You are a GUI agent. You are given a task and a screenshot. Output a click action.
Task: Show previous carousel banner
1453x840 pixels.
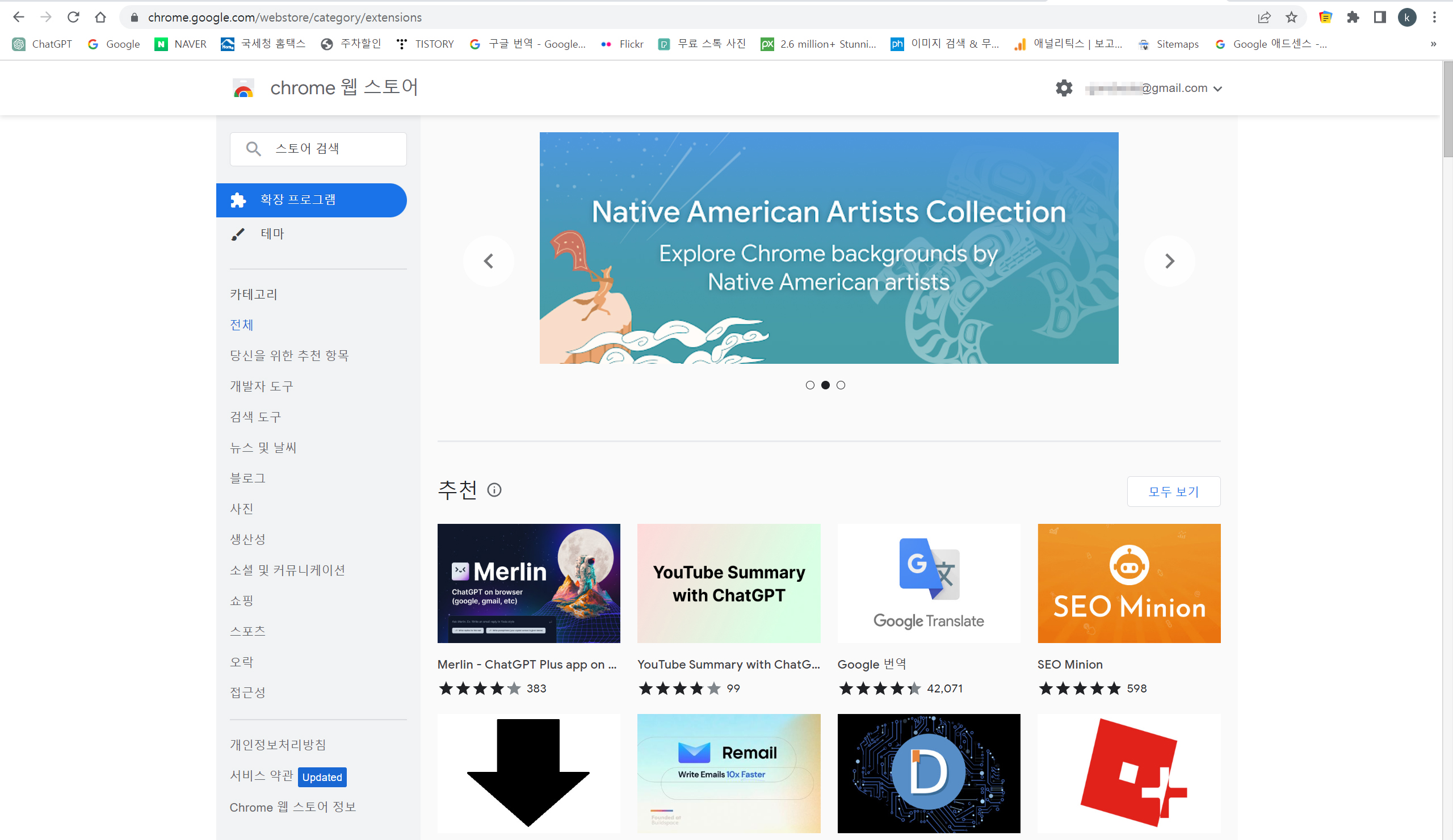488,261
